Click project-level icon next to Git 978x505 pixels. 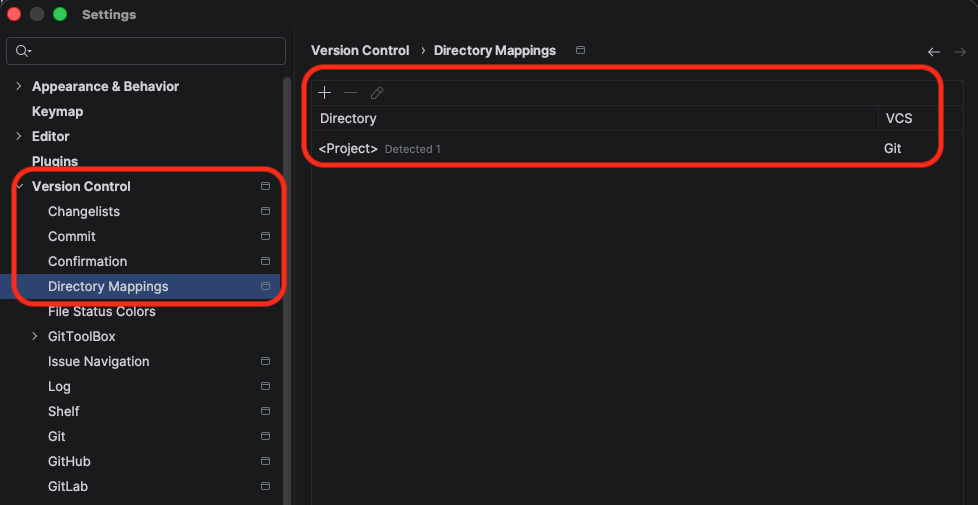[x=265, y=436]
